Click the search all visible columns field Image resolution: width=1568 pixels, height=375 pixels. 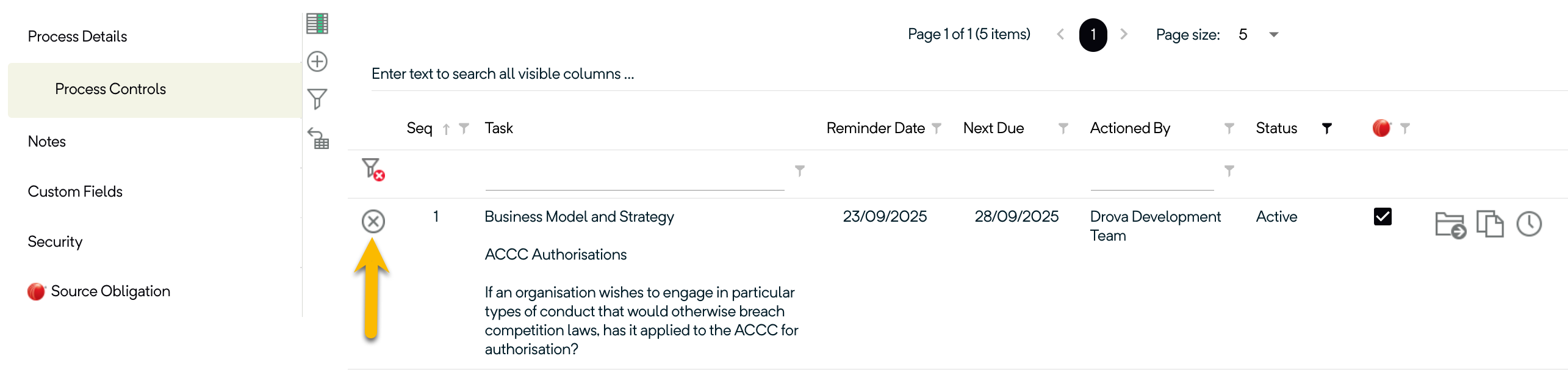click(x=610, y=74)
